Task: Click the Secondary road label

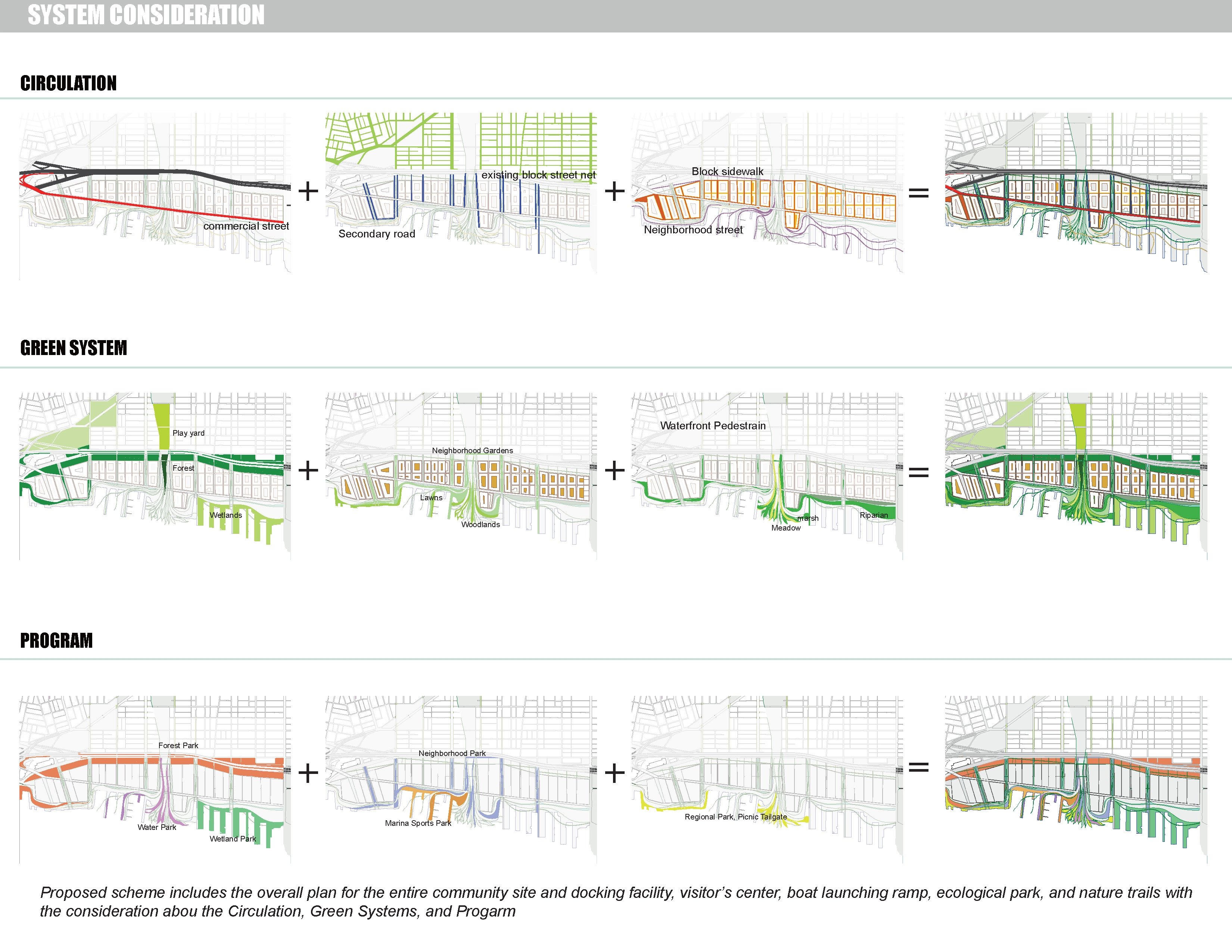Action: click(x=377, y=234)
